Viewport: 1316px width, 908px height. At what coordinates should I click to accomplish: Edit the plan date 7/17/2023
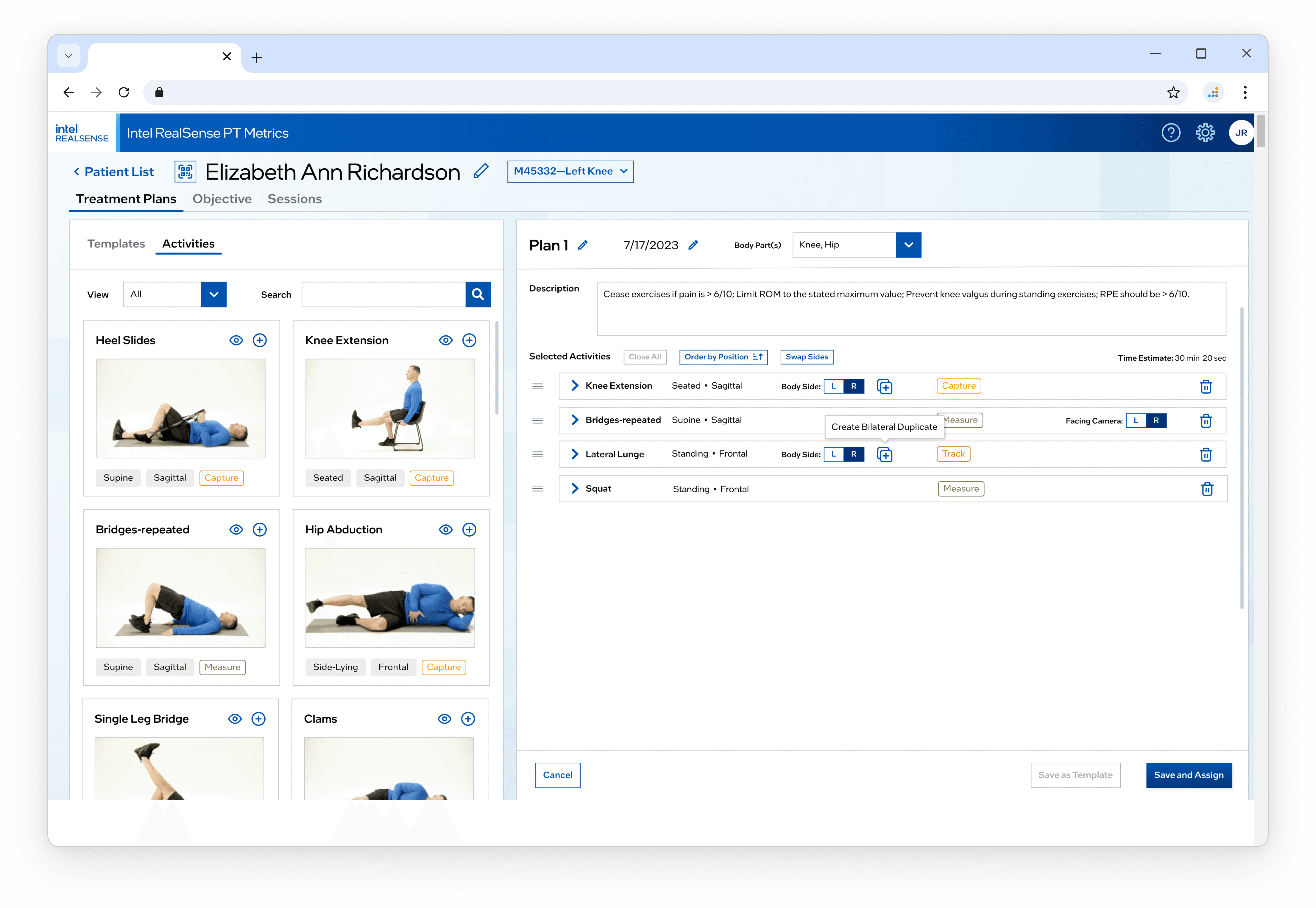pyautogui.click(x=693, y=245)
